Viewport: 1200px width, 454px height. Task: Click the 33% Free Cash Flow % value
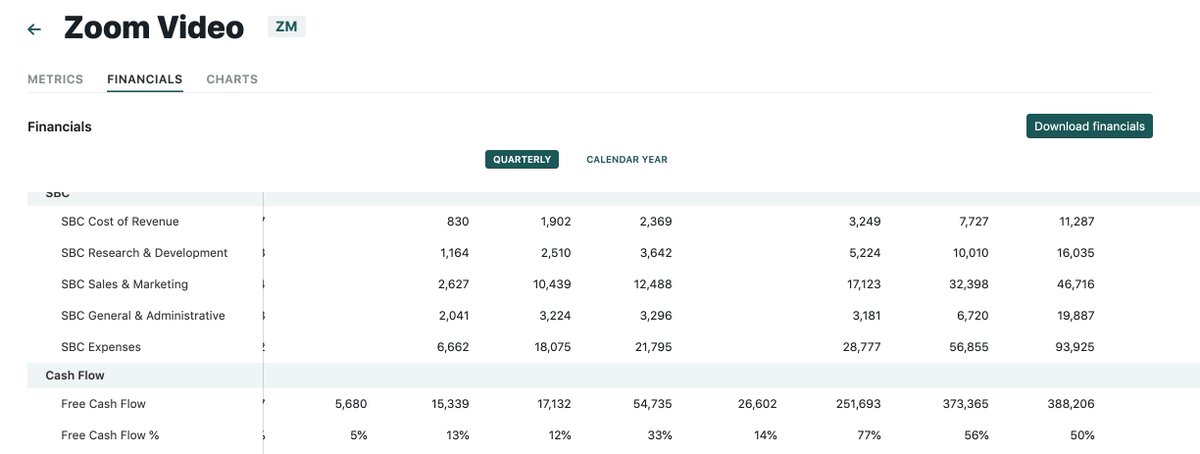(661, 435)
